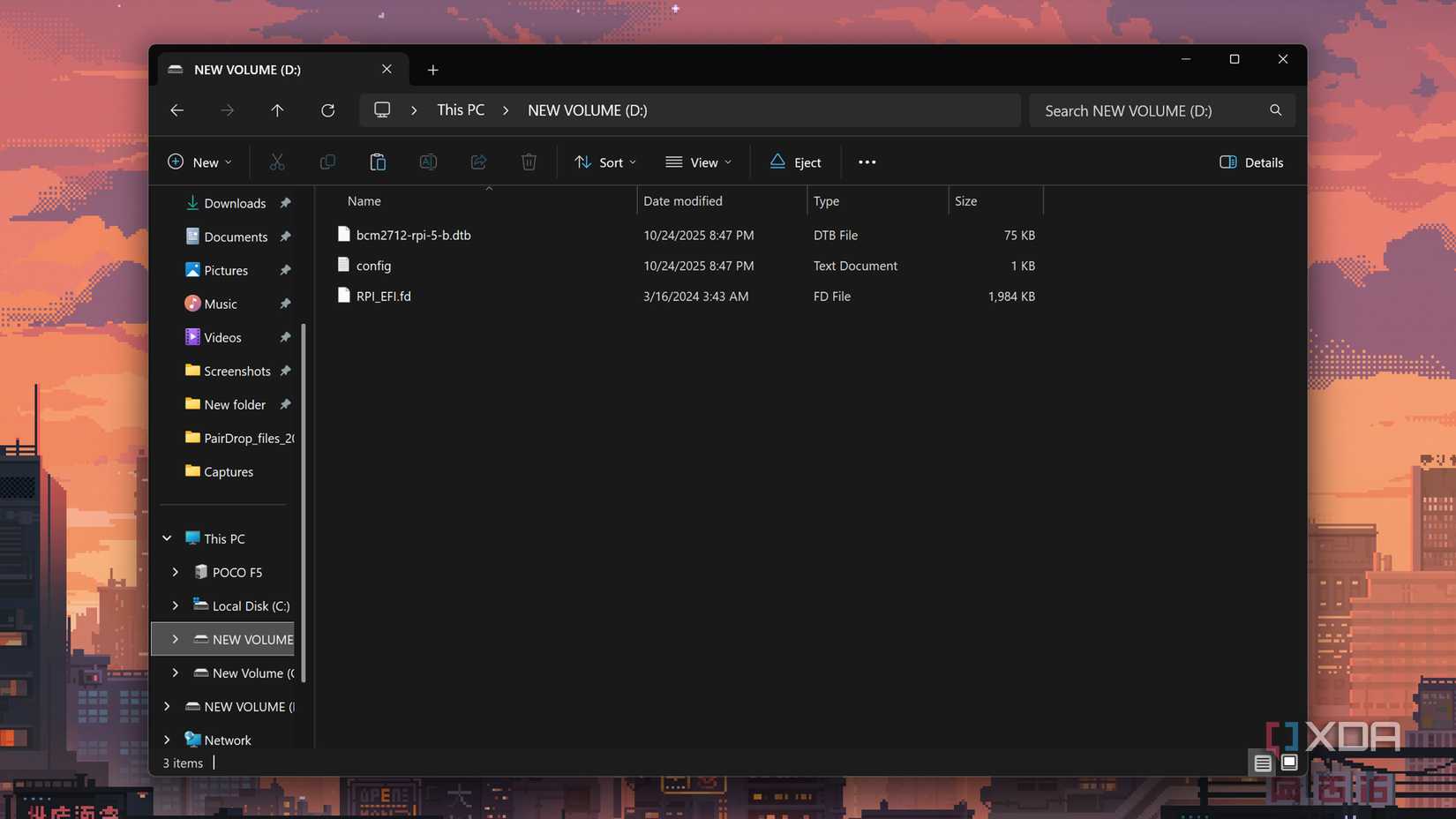Collapse the This PC tree node
Screen dimensions: 1456x819
167,538
